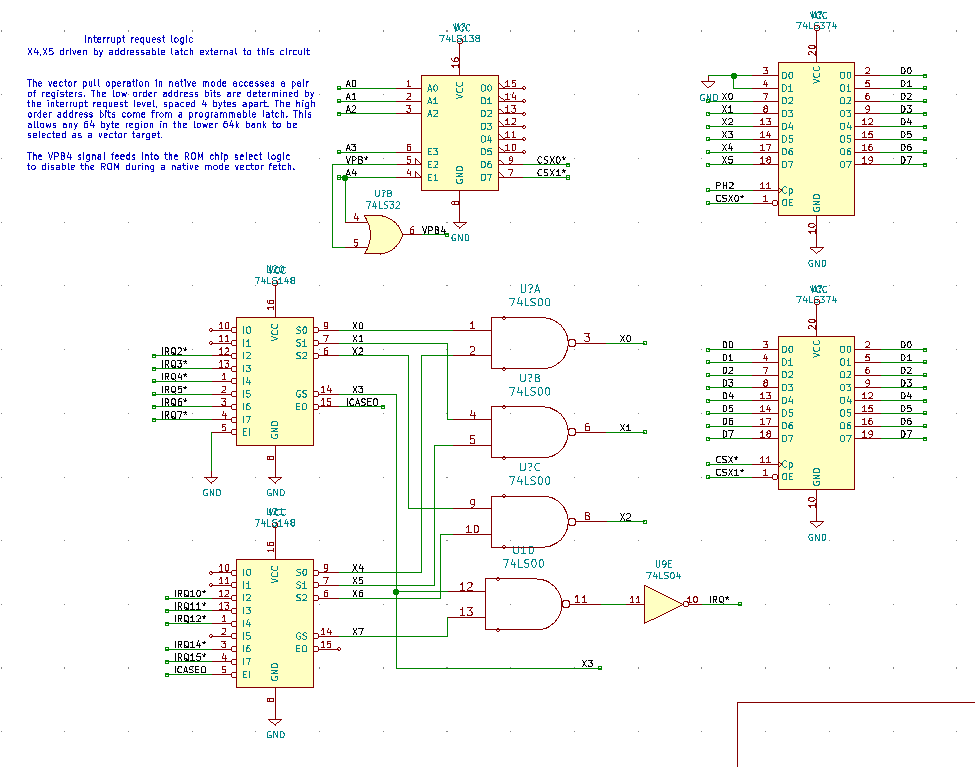The height and width of the screenshot is (767, 975).
Task: Select the X3 label on the bottom wire
Action: click(x=588, y=664)
